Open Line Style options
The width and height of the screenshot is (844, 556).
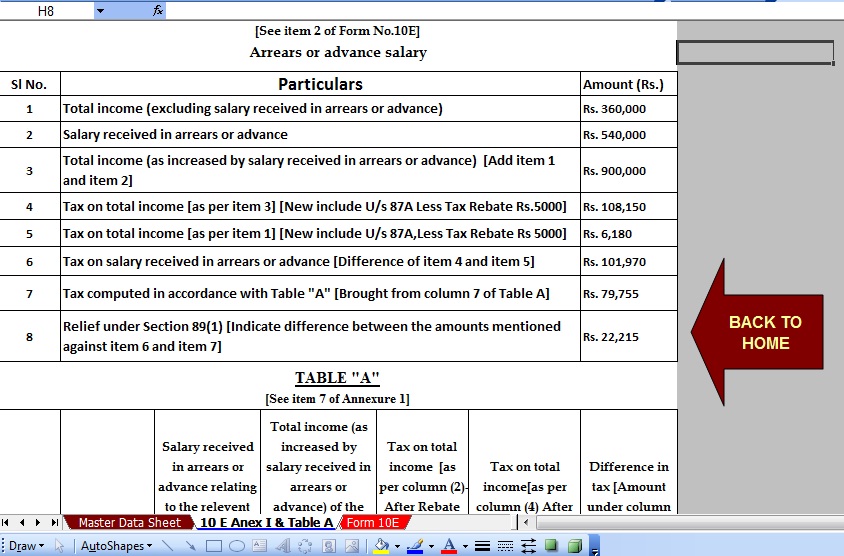[x=482, y=546]
